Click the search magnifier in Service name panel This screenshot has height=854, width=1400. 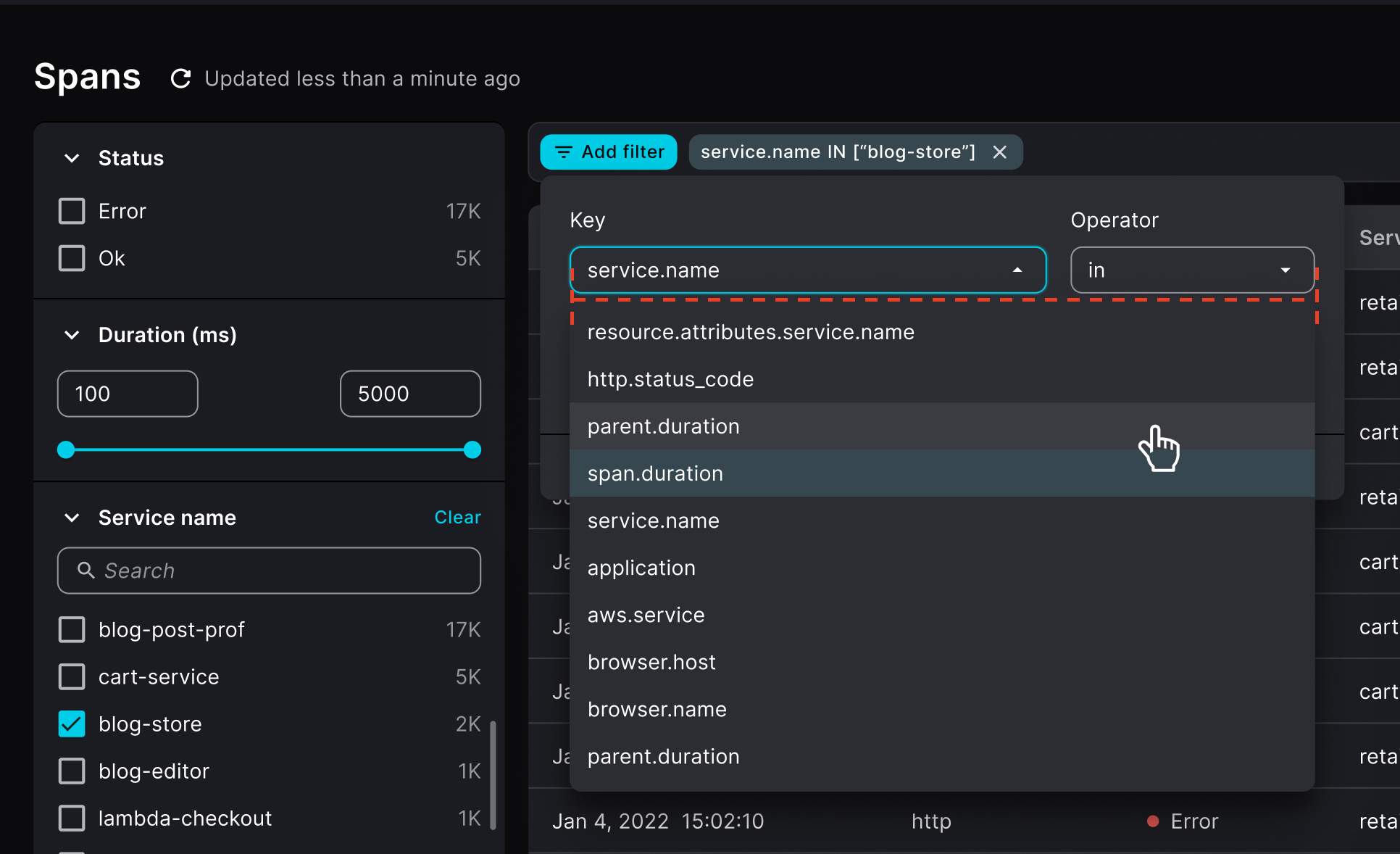86,571
